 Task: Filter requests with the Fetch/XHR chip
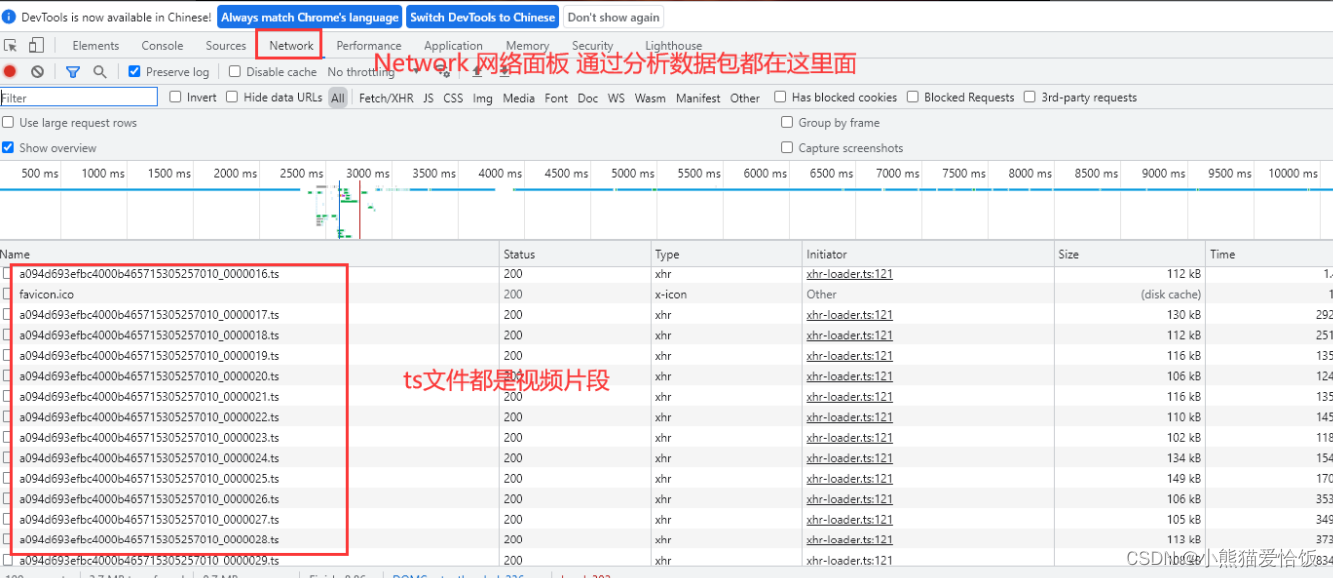386,97
